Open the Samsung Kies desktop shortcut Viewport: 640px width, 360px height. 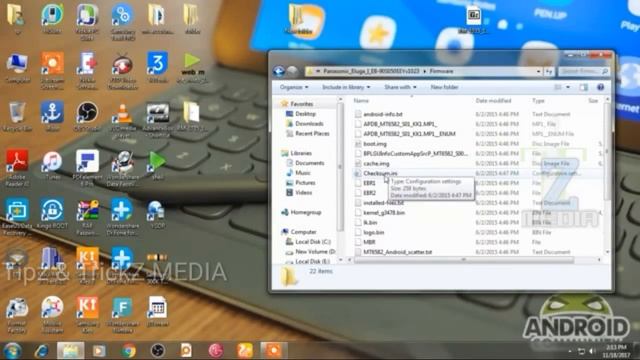[87, 314]
